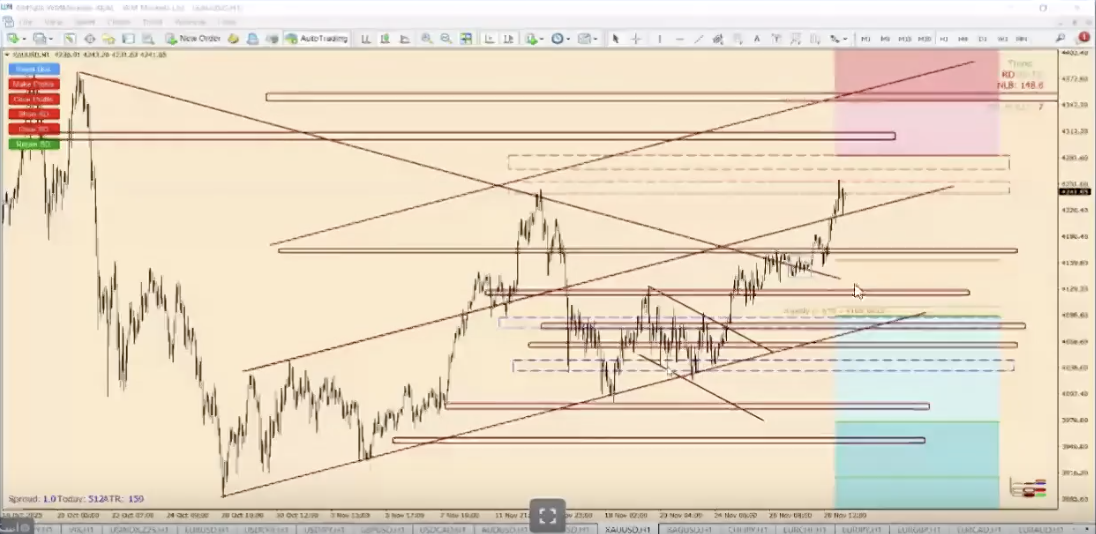Switch chart to M1 timeframe
Screen dimensions: 1096x534
pyautogui.click(x=866, y=39)
